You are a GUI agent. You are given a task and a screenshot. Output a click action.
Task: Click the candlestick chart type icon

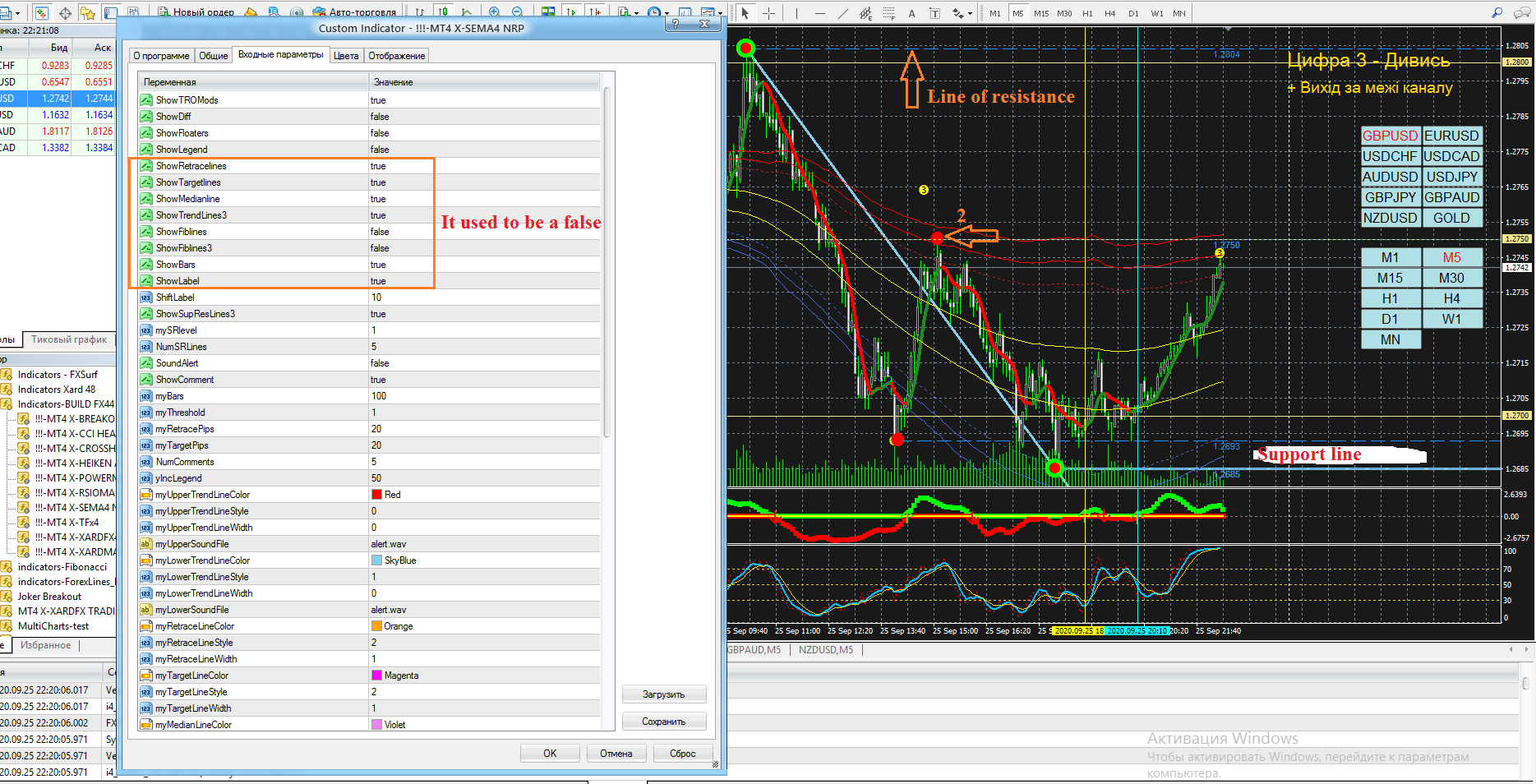click(x=444, y=12)
